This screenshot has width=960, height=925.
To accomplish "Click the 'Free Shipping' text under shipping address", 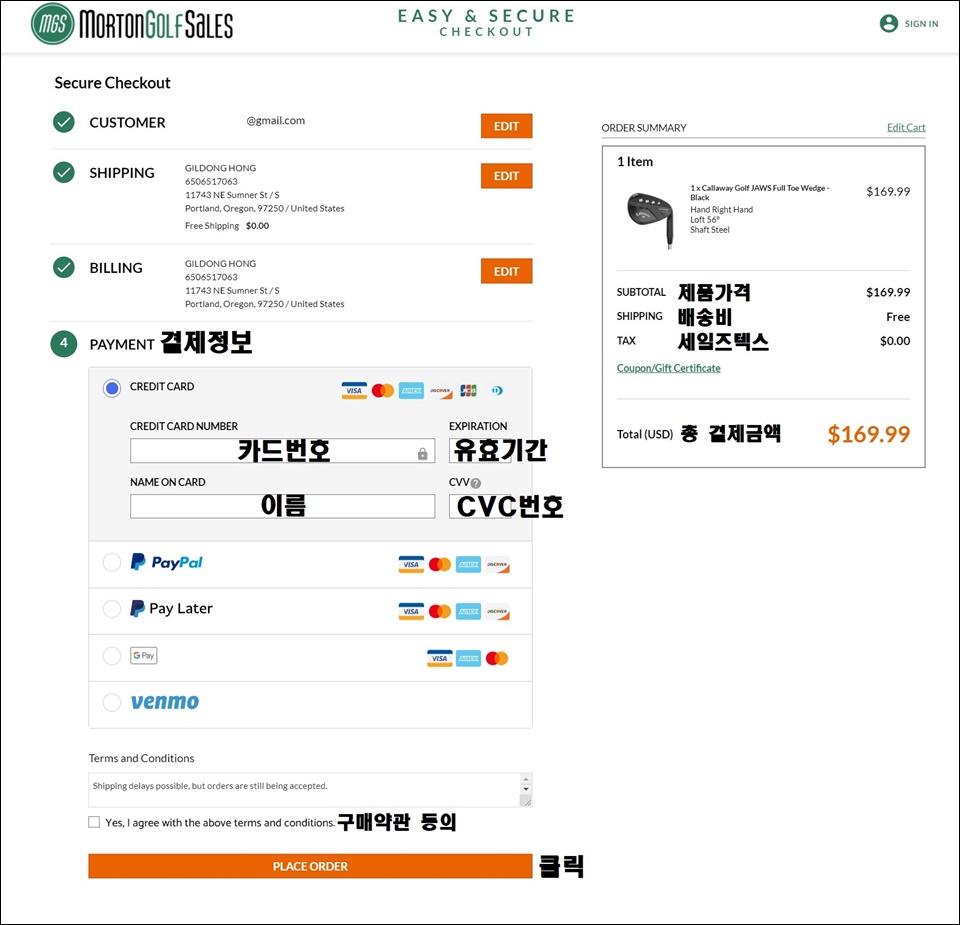I will point(212,226).
